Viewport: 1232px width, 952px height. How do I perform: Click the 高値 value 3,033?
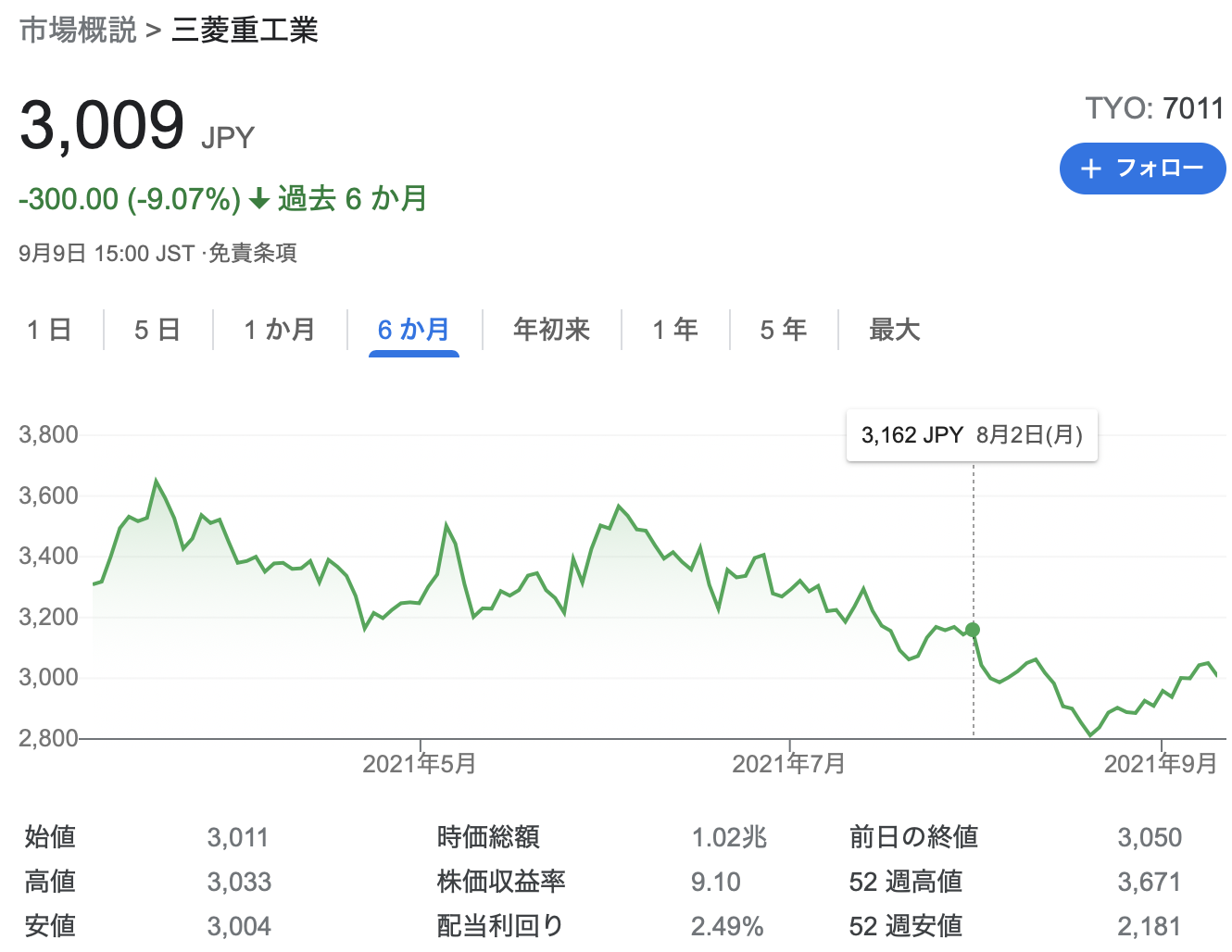(x=239, y=882)
